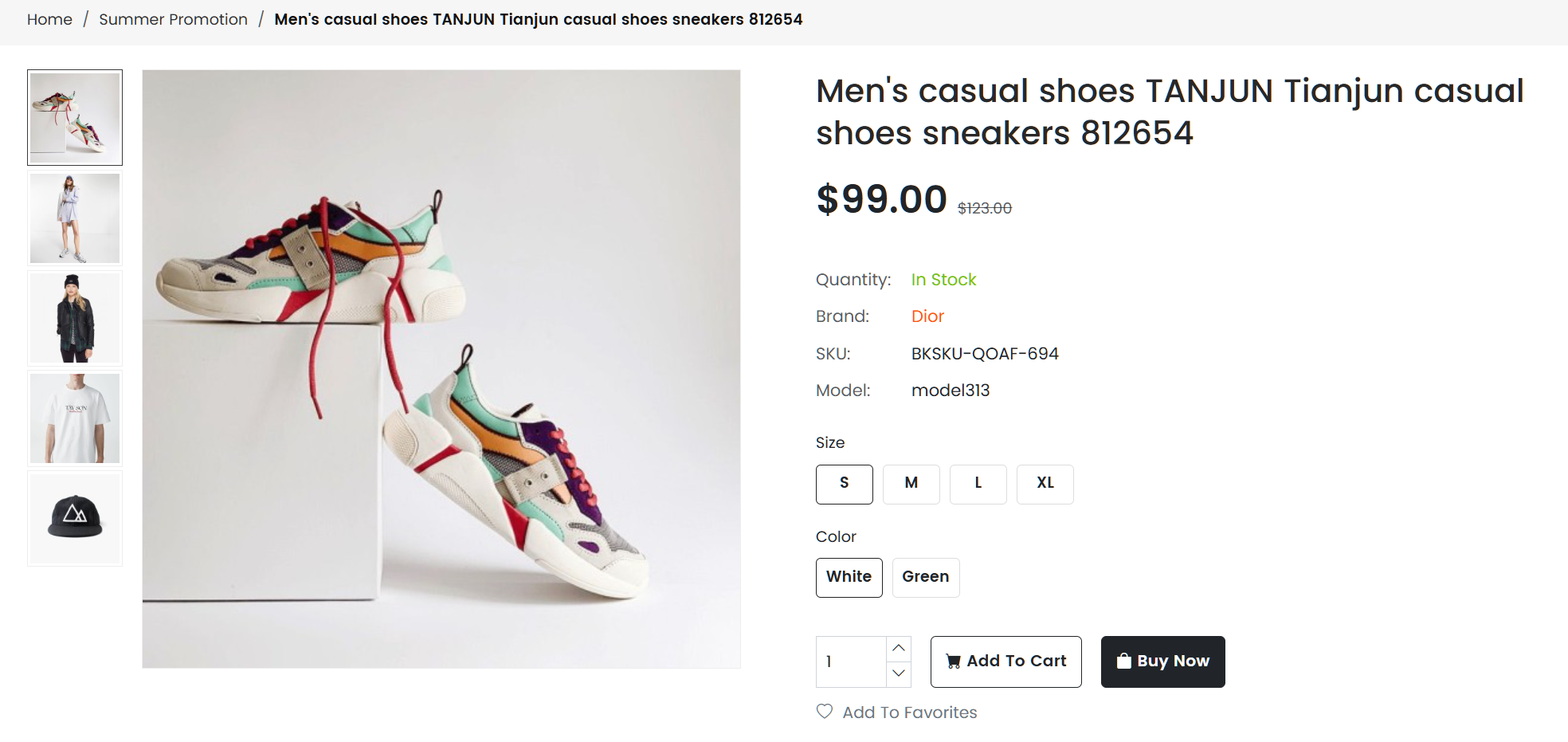View the sneakers thumbnail image
Viewport: 1568px width, 742px height.
75,117
